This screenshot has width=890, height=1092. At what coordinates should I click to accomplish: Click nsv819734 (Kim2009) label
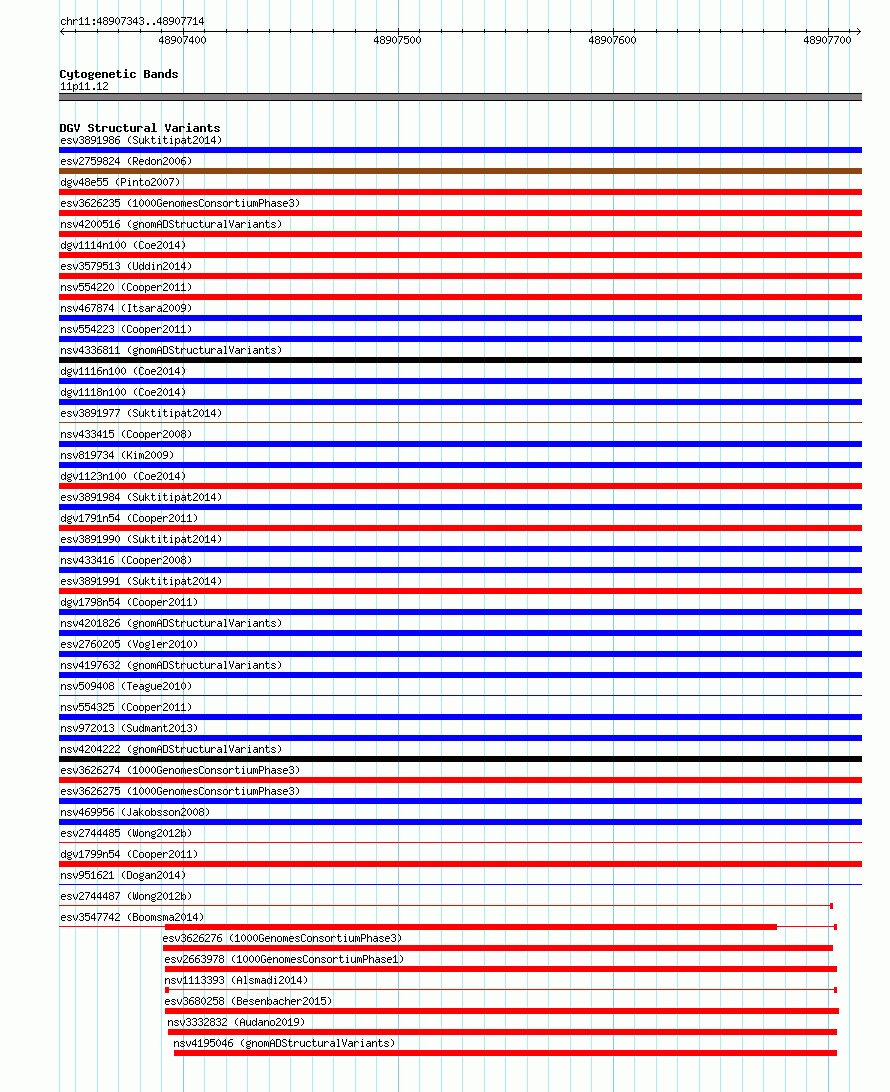pyautogui.click(x=117, y=455)
